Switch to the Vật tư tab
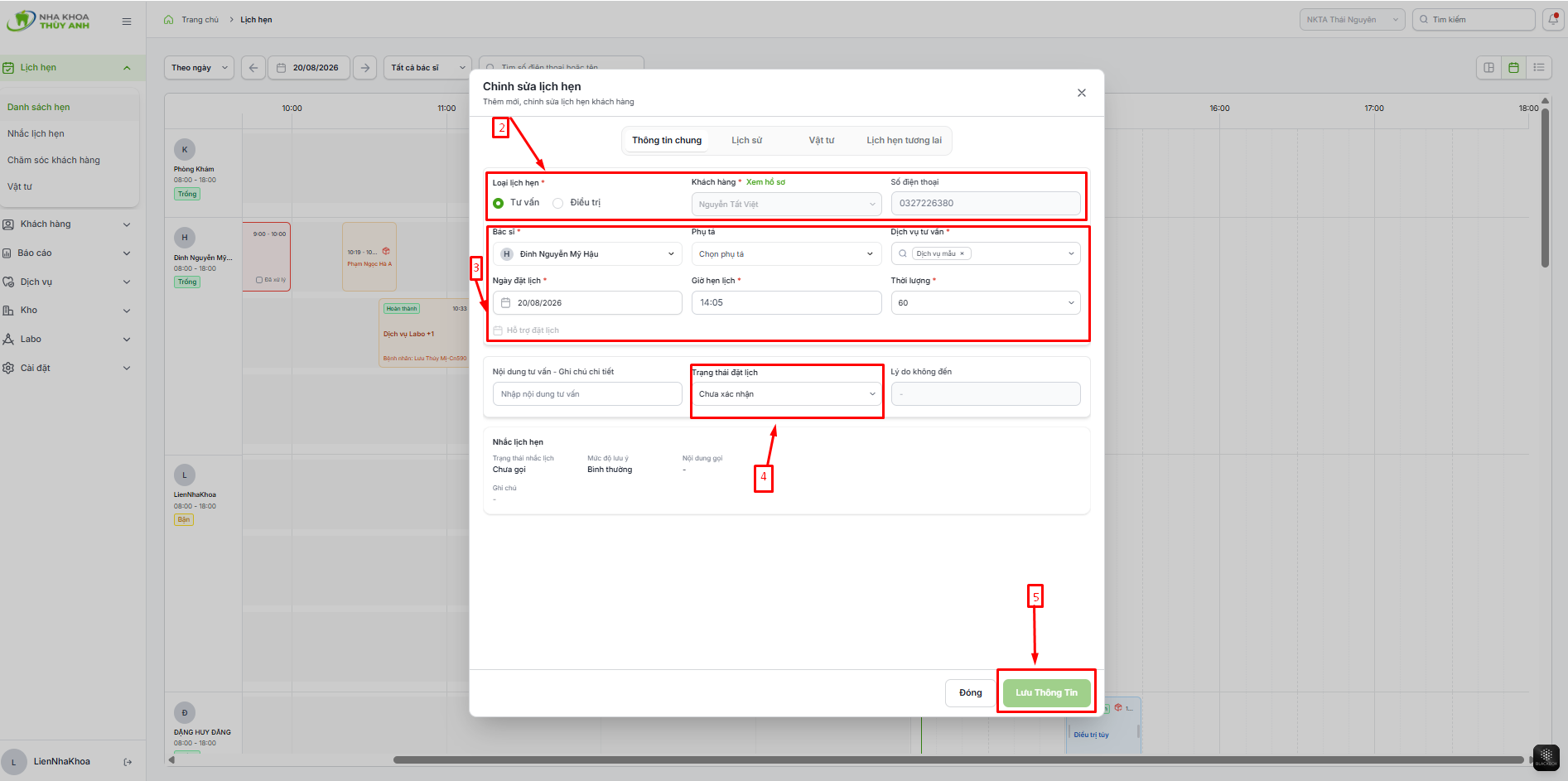This screenshot has width=1568, height=781. 822,141
